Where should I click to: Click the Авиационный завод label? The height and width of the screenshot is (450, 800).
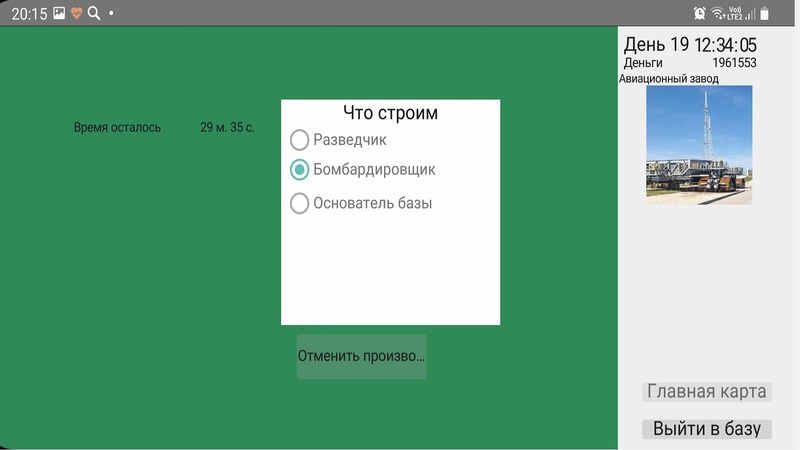[668, 78]
